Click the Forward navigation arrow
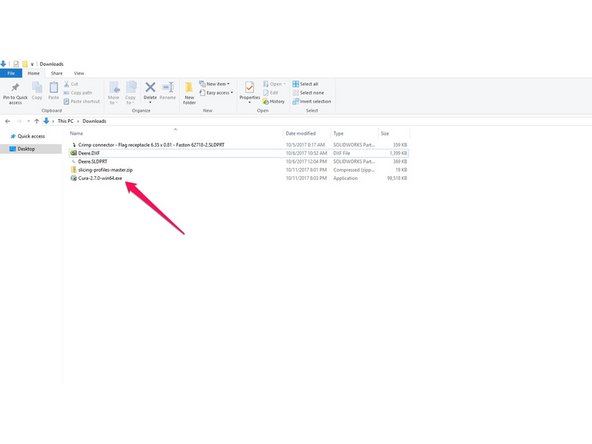The image size is (592, 444). (19, 121)
